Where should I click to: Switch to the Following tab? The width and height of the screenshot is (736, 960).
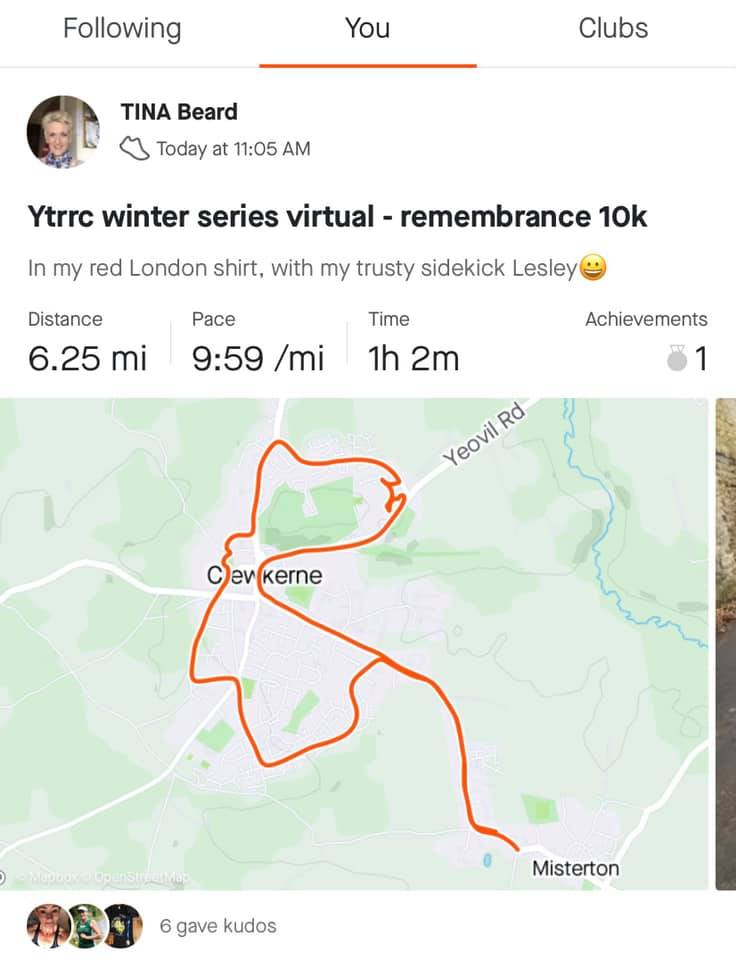[122, 29]
